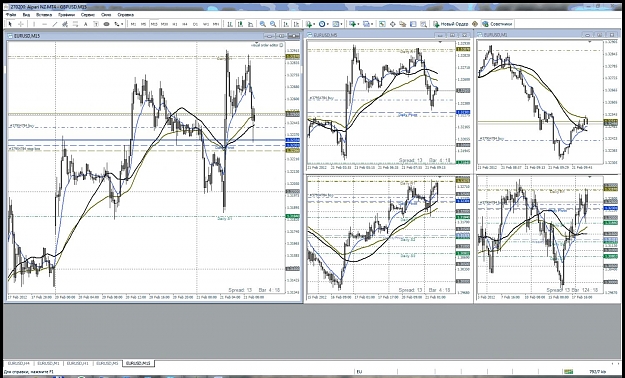
Task: Switch chart to M5 timeframe
Action: coord(143,24)
